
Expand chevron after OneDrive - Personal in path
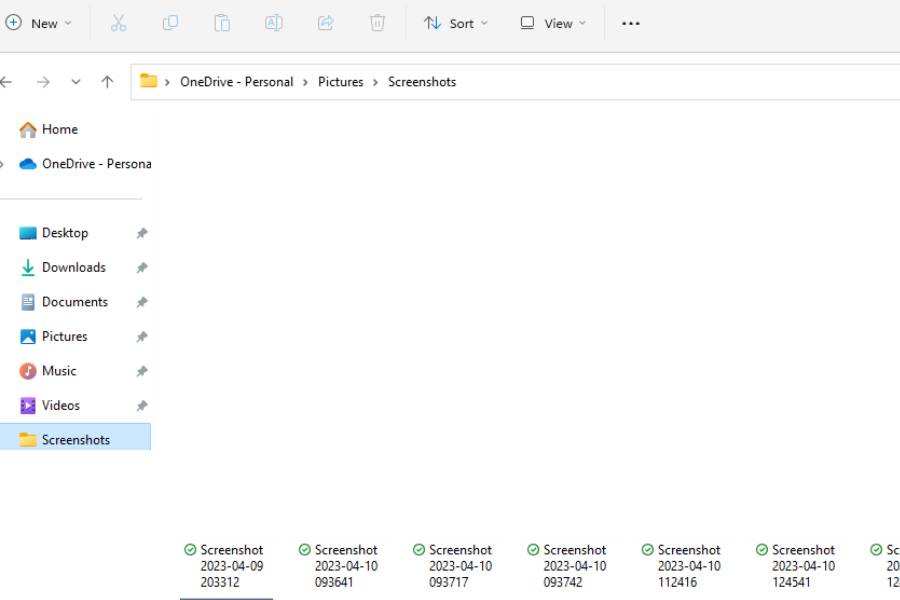tap(305, 82)
